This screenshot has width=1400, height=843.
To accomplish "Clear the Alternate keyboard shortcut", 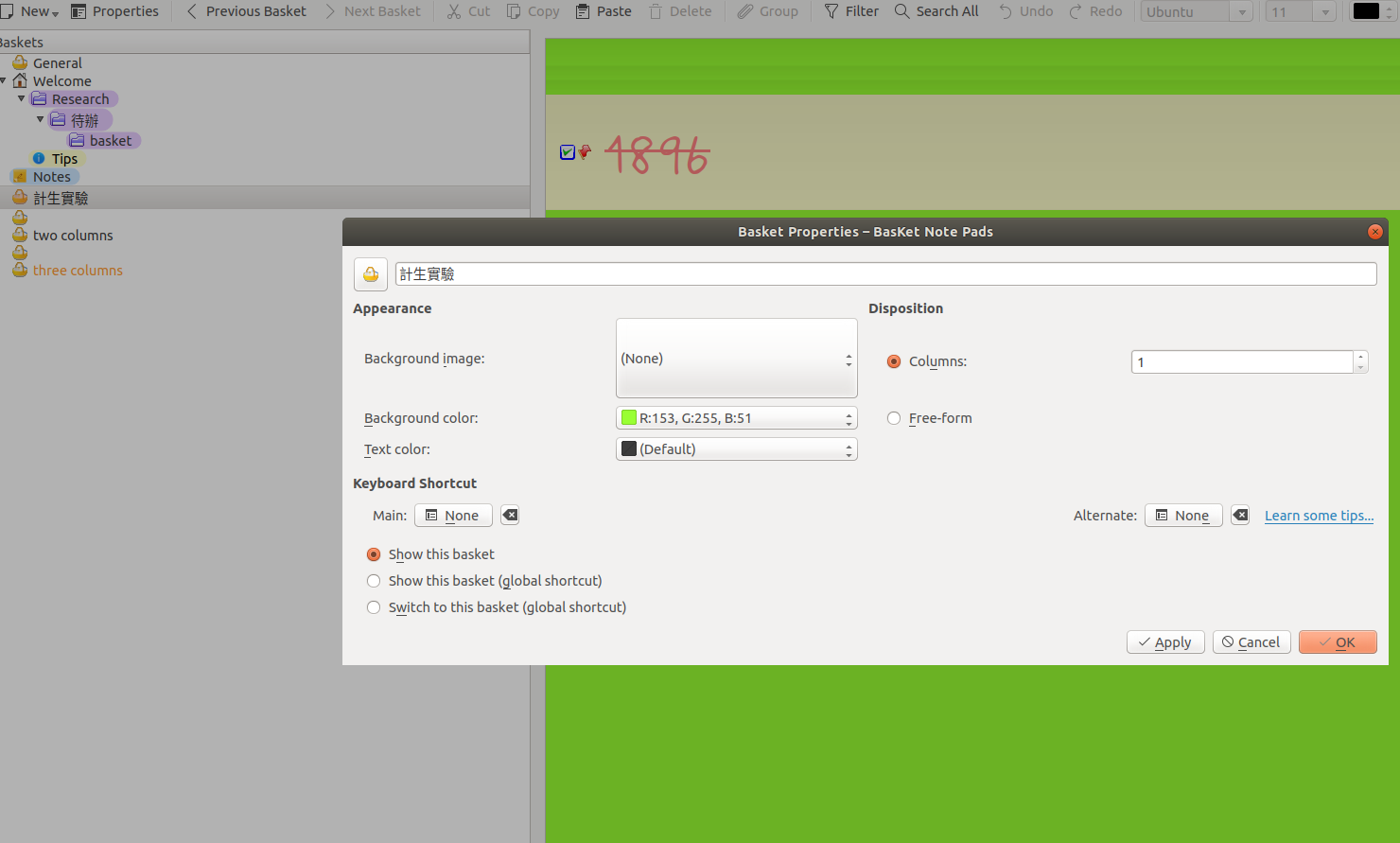I will coord(1240,516).
